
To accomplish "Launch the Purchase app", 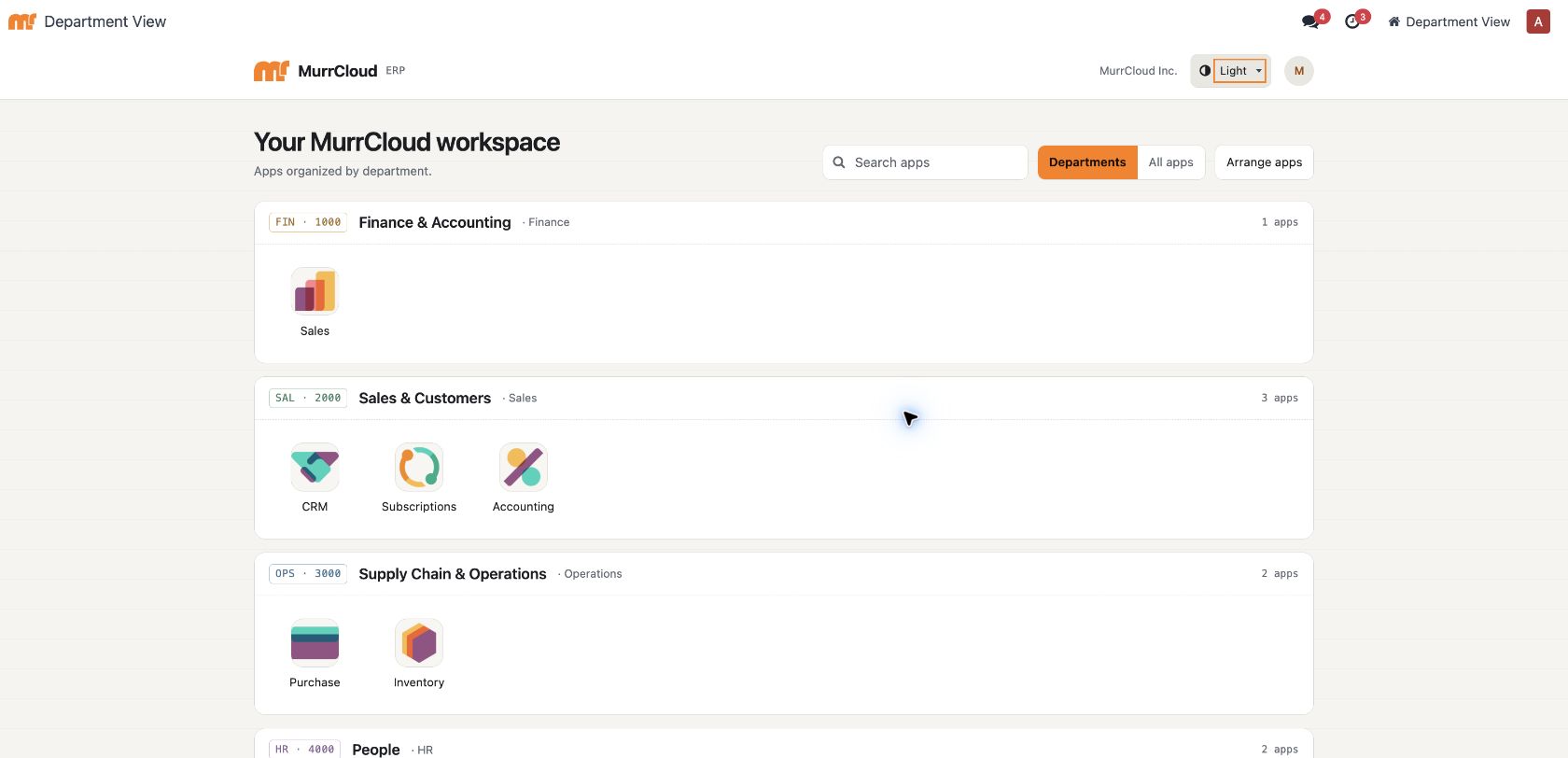I will [315, 653].
